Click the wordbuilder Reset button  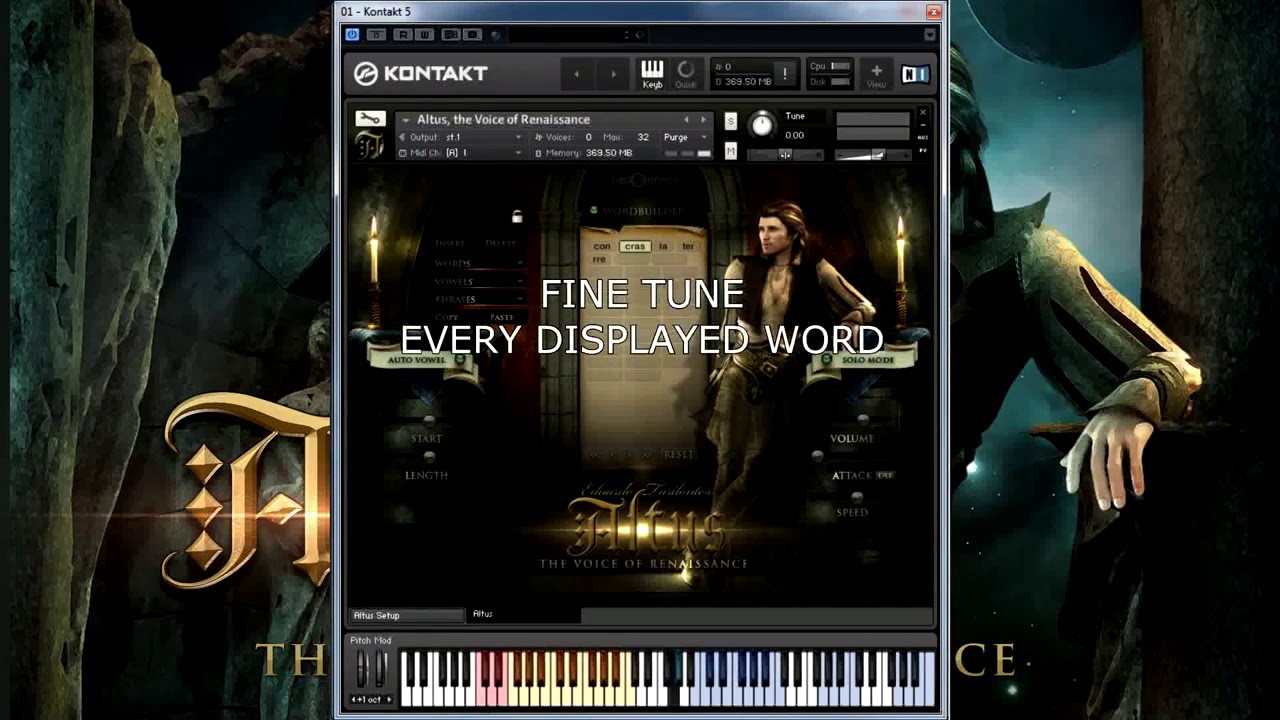click(x=678, y=455)
